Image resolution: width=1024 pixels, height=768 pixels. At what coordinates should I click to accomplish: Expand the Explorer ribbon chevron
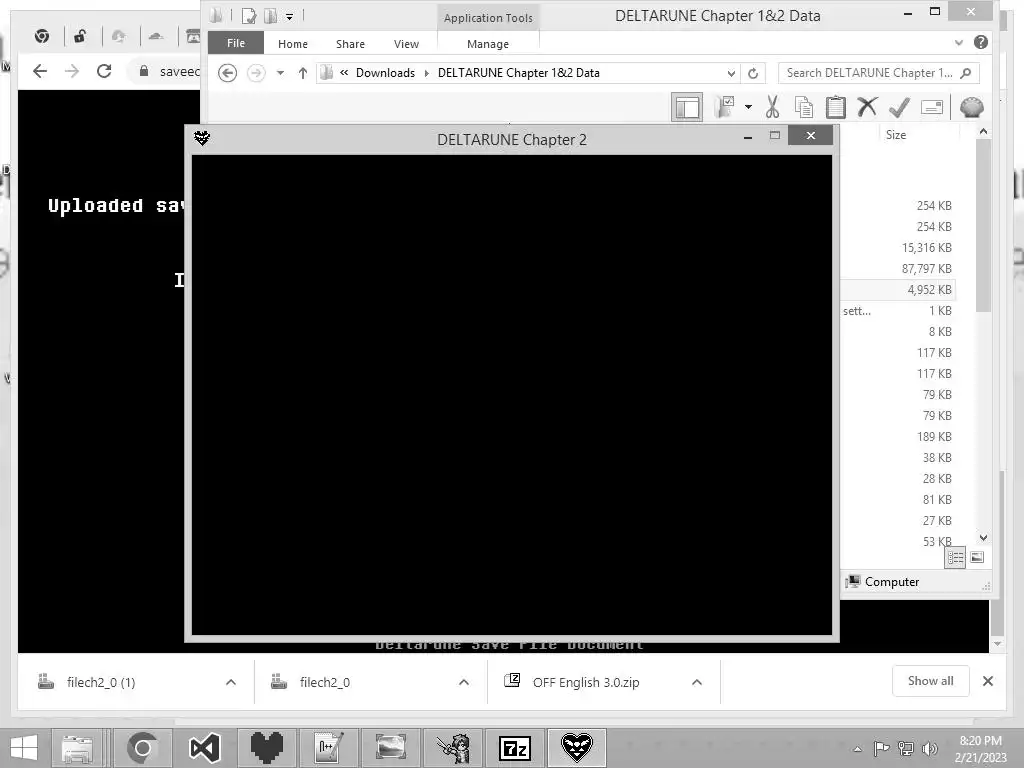tap(958, 42)
